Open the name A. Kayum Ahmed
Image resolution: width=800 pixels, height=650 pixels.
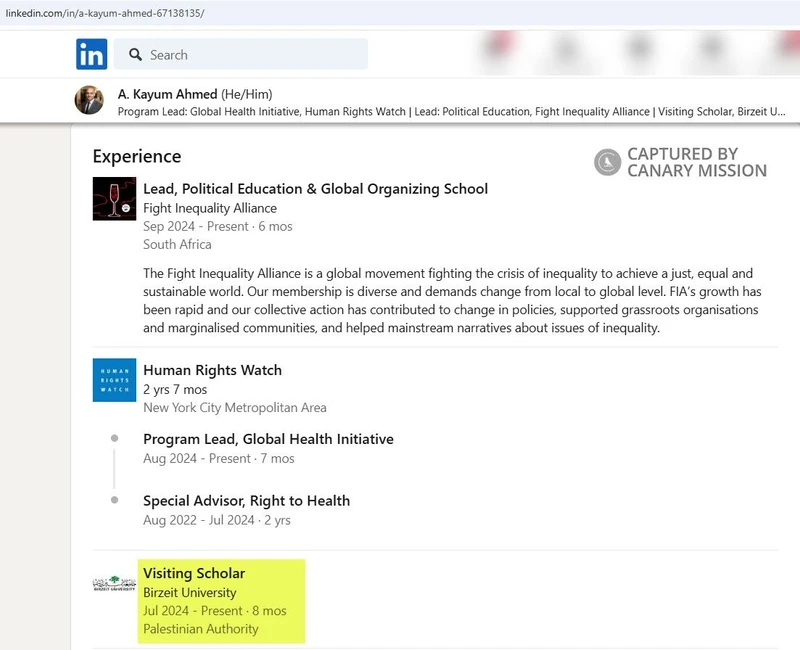coord(167,94)
